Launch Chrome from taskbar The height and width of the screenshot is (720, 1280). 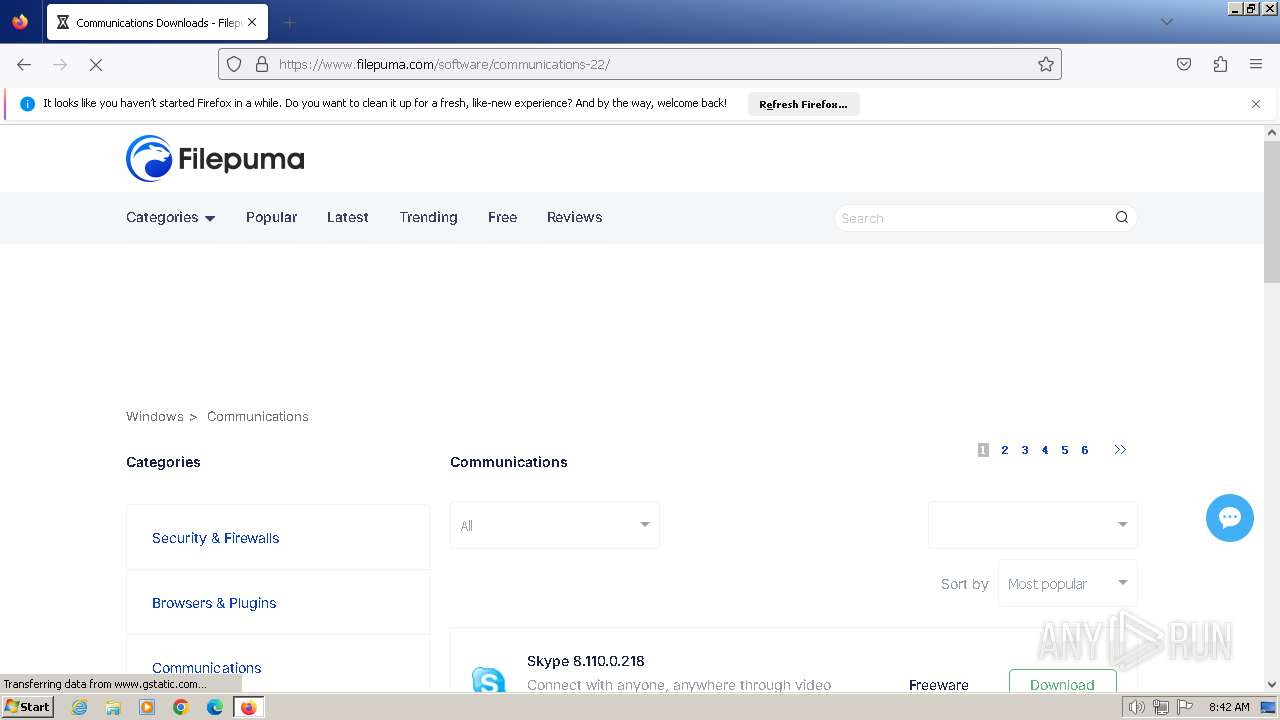tap(181, 707)
